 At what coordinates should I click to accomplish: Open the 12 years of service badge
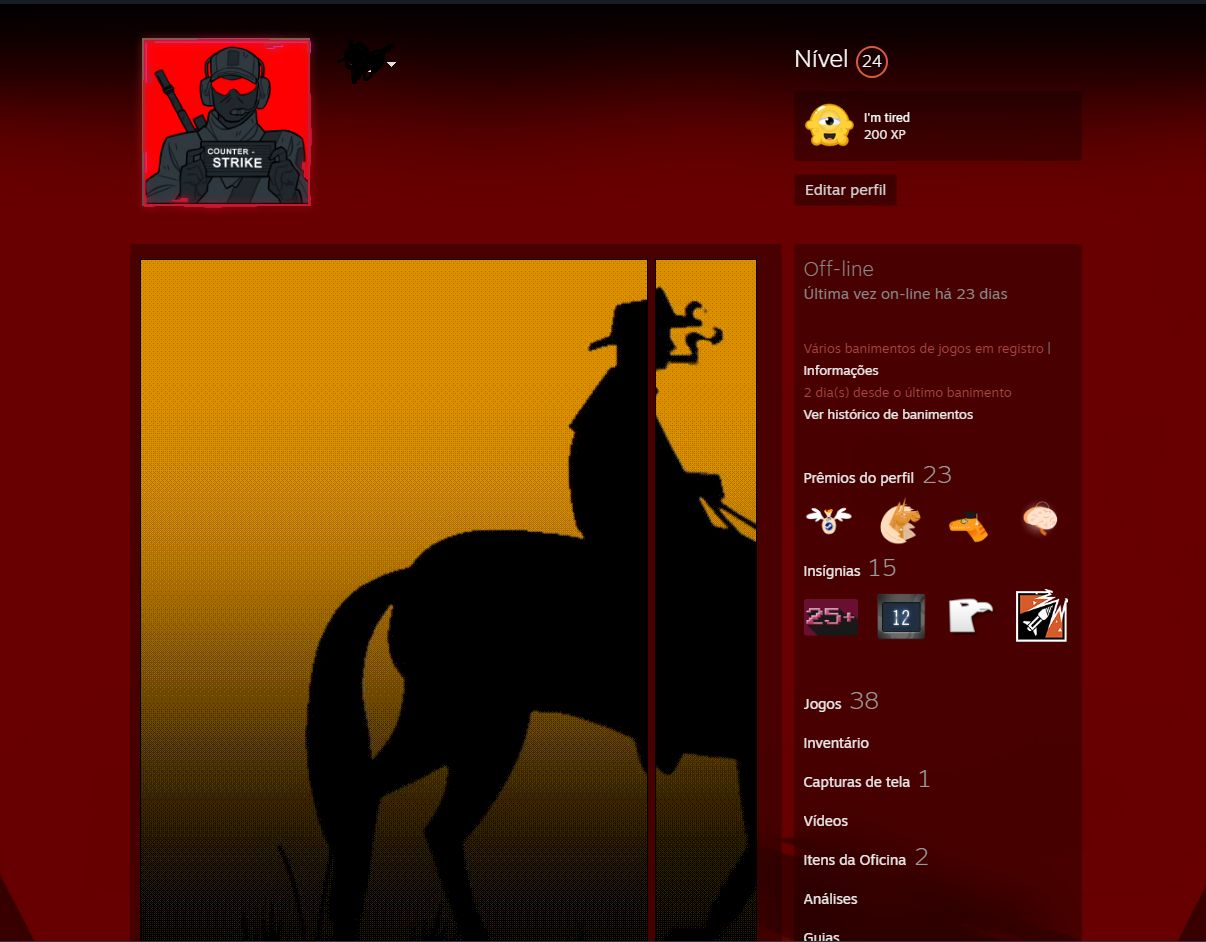[901, 617]
